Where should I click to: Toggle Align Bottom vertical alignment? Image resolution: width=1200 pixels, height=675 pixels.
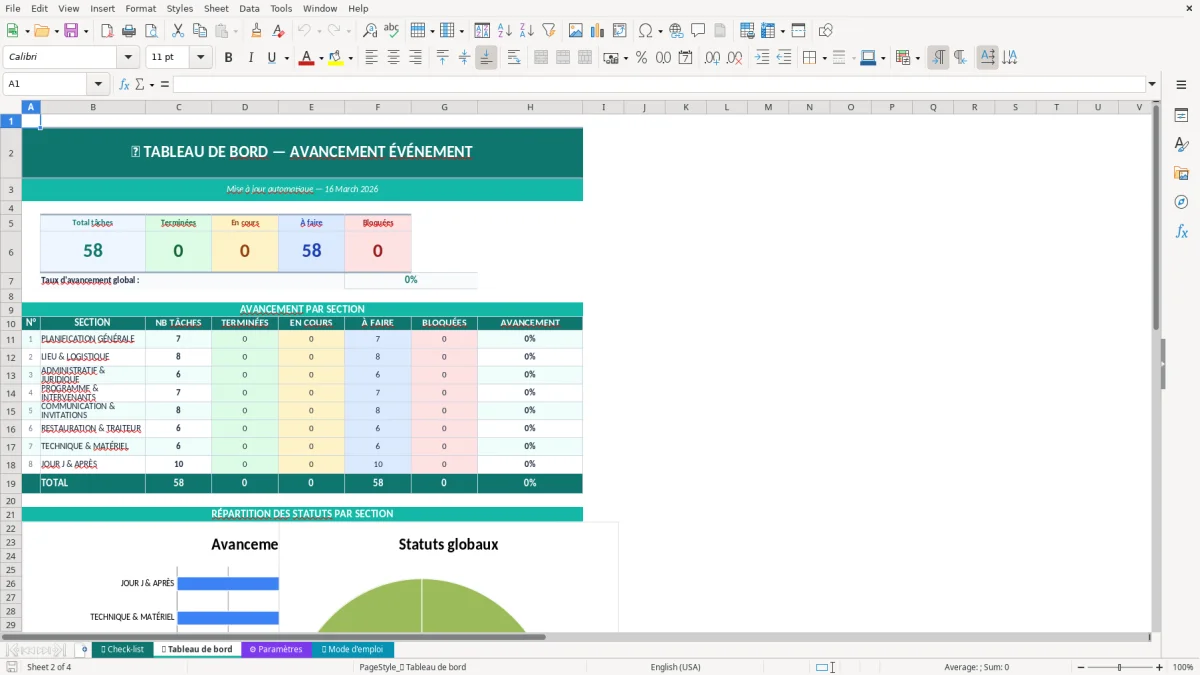pyautogui.click(x=486, y=58)
